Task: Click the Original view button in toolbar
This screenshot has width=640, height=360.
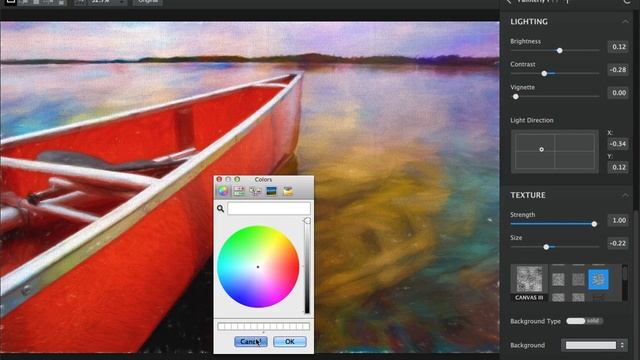Action: (148, 2)
